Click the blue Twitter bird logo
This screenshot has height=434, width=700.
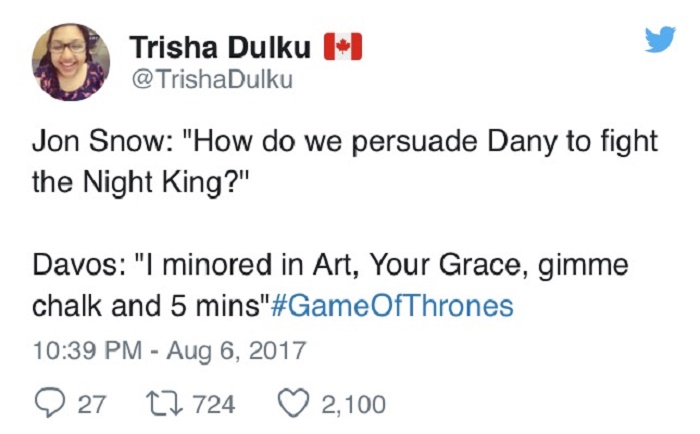coord(659,39)
